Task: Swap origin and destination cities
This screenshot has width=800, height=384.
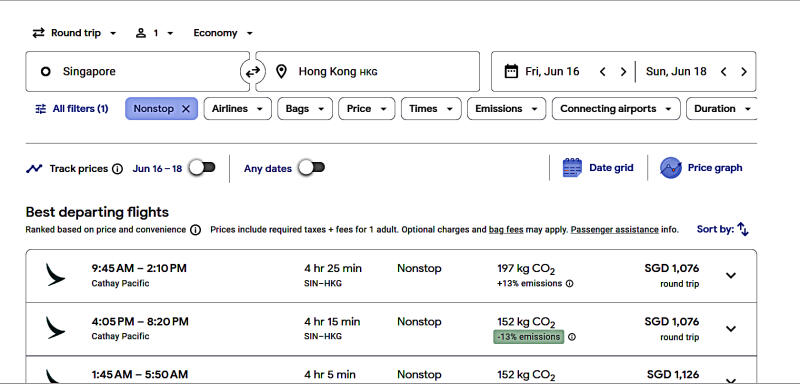Action: (253, 72)
